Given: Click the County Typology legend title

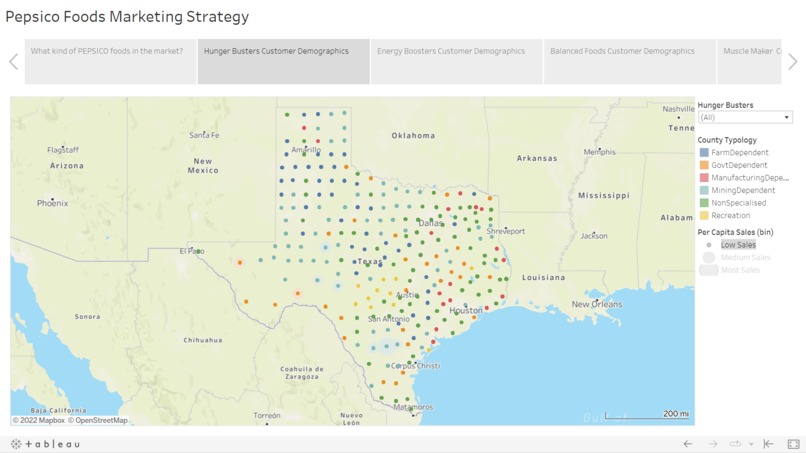Looking at the screenshot, I should point(727,140).
